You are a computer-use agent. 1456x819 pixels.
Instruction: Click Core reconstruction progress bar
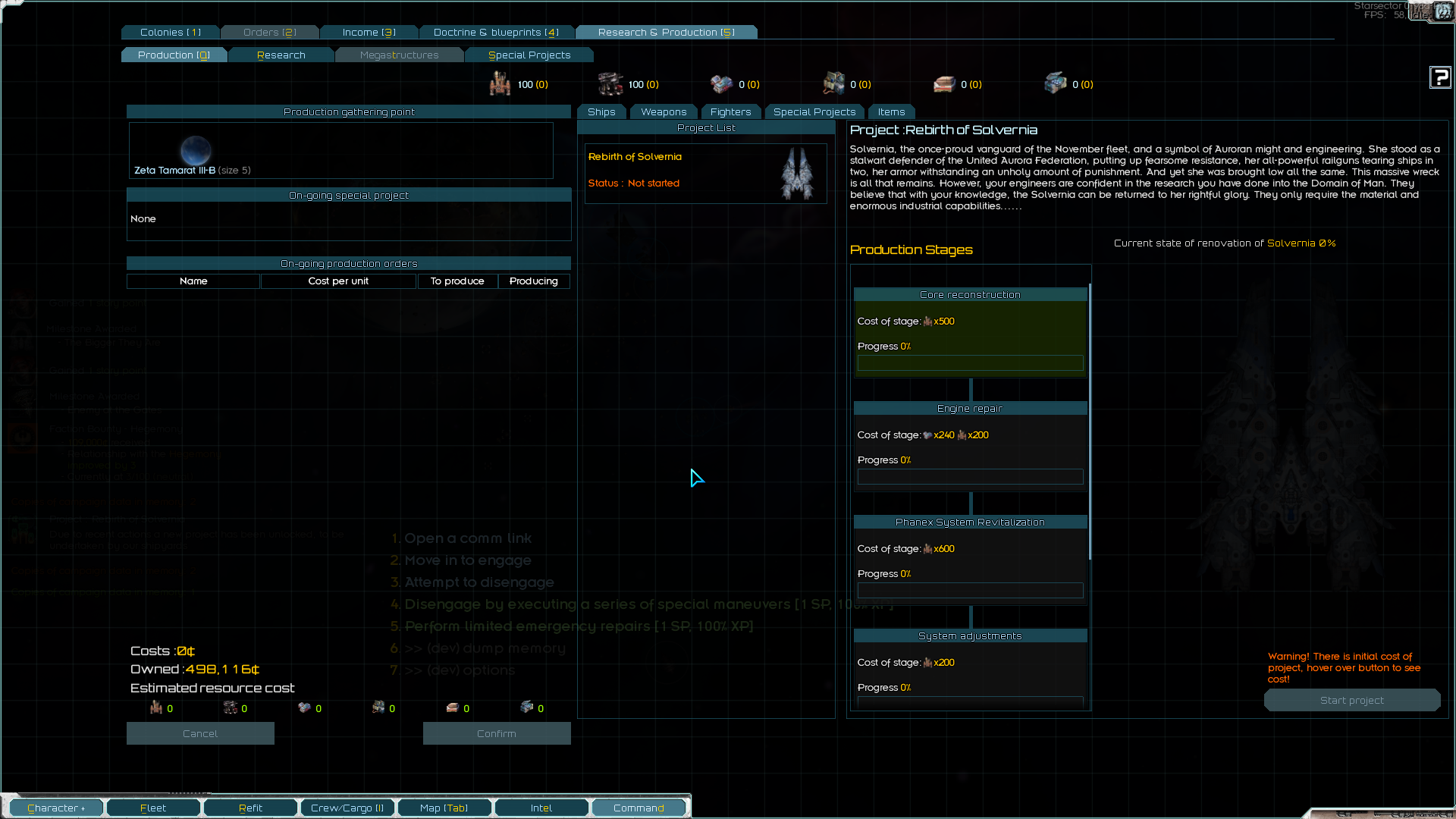pyautogui.click(x=970, y=363)
